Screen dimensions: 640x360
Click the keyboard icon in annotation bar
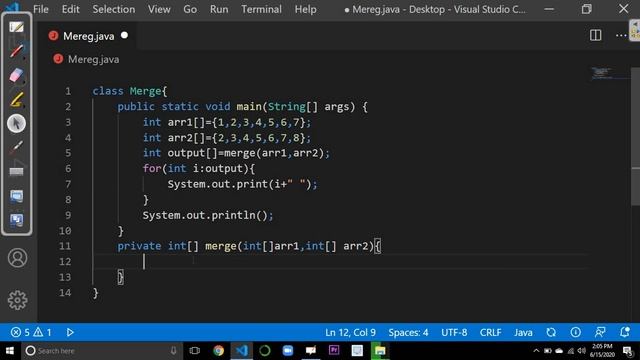click(16, 171)
